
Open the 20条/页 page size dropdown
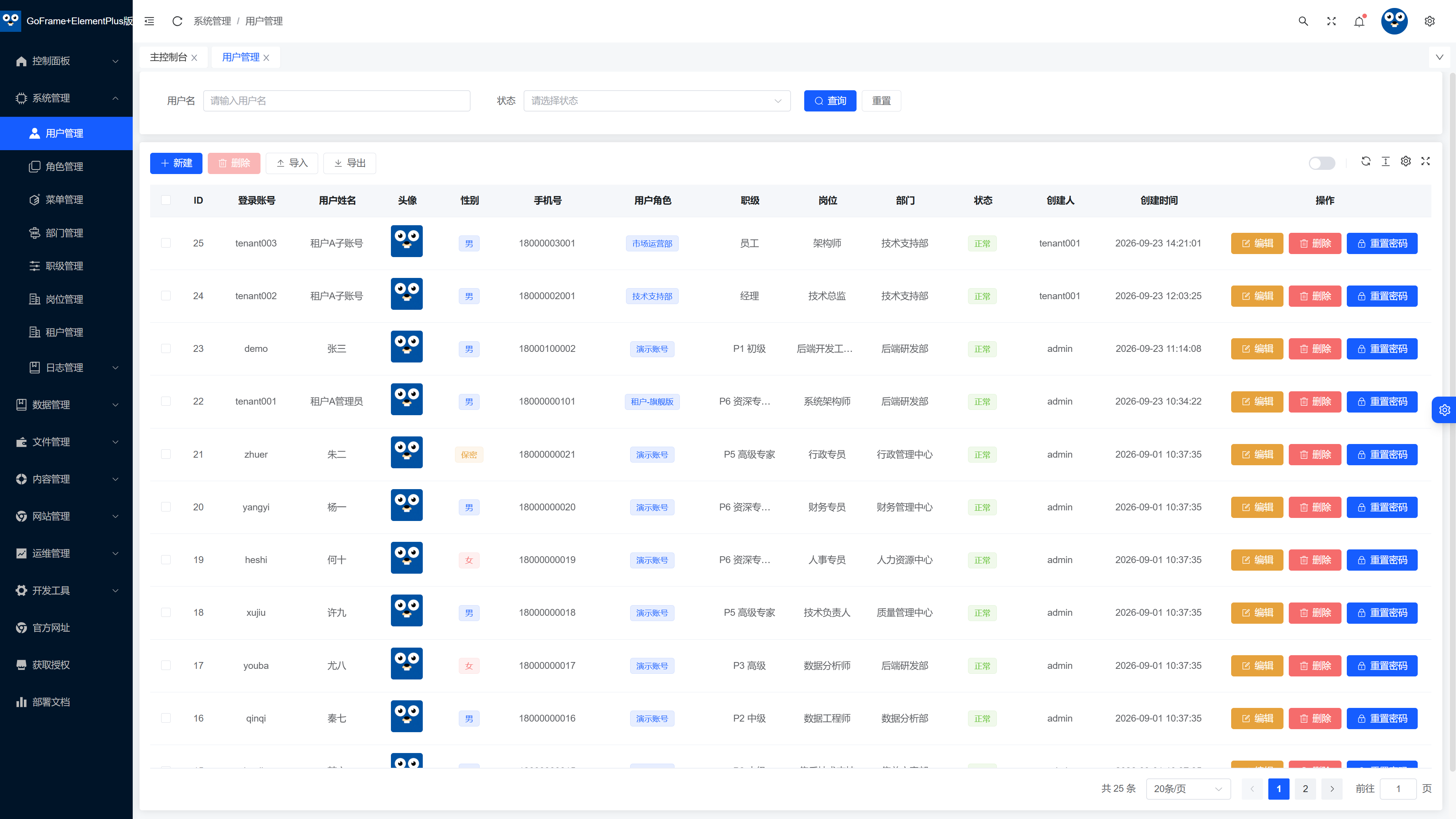(x=1188, y=789)
